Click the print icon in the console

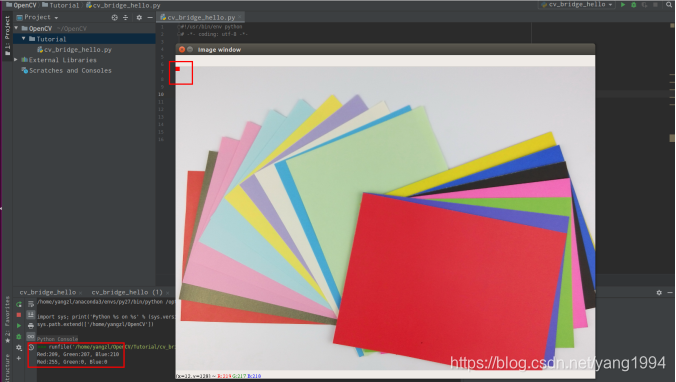point(31,326)
